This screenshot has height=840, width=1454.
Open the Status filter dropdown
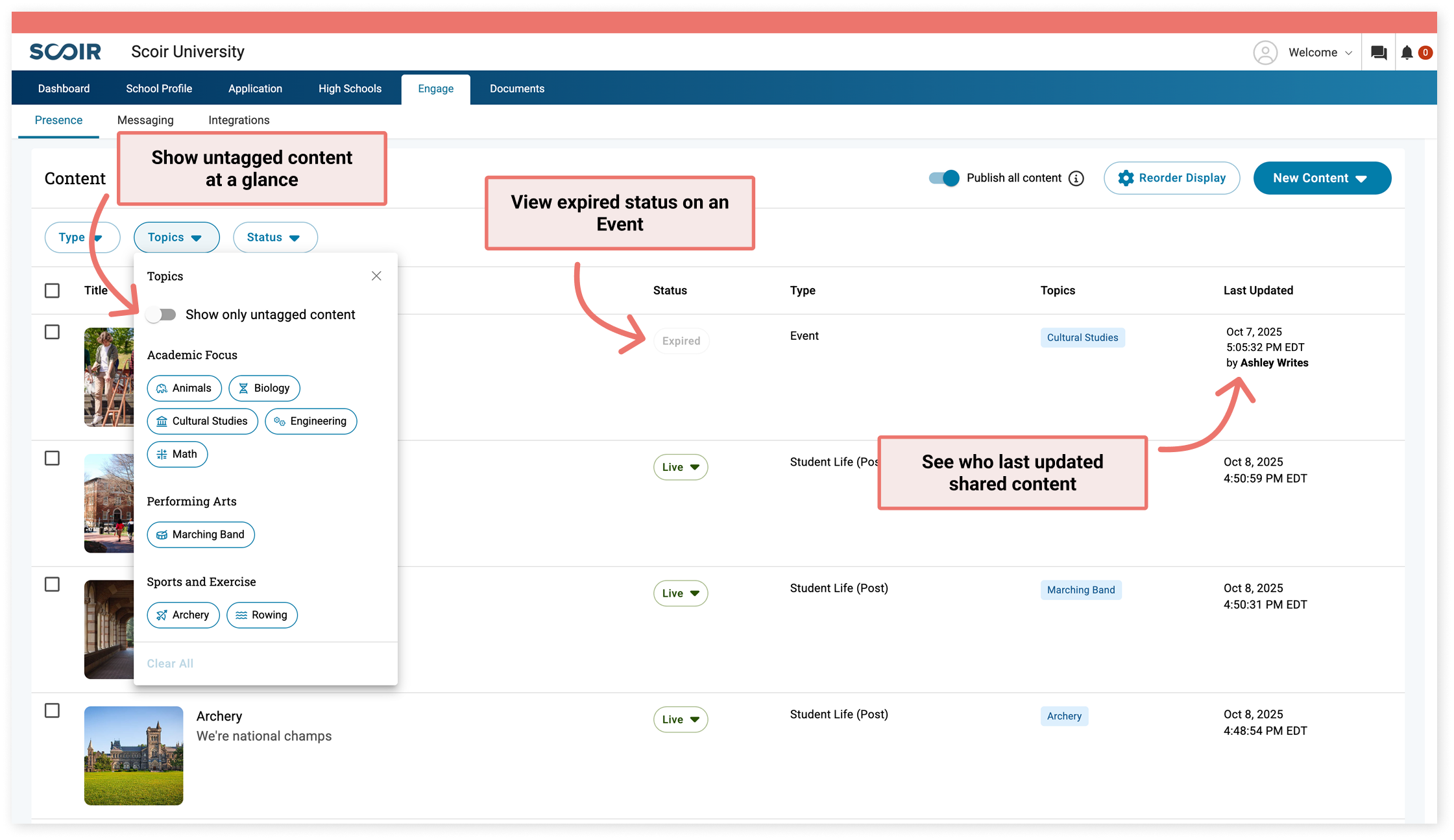pyautogui.click(x=275, y=237)
